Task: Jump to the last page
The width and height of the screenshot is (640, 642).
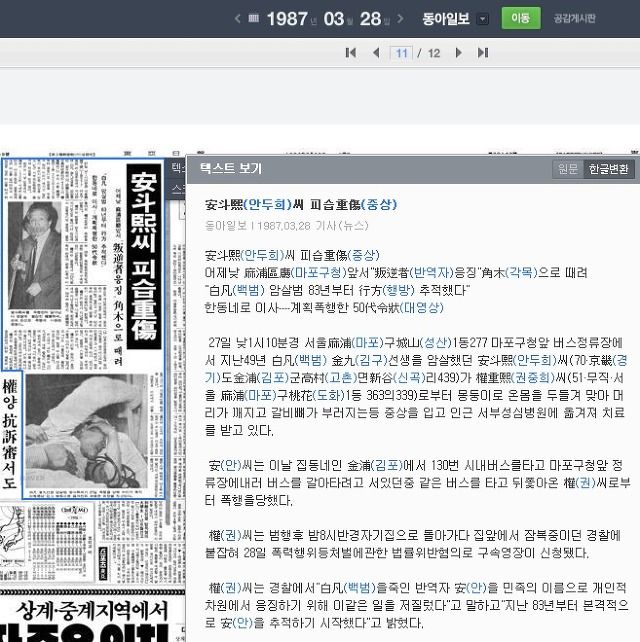Action: pyautogui.click(x=483, y=53)
